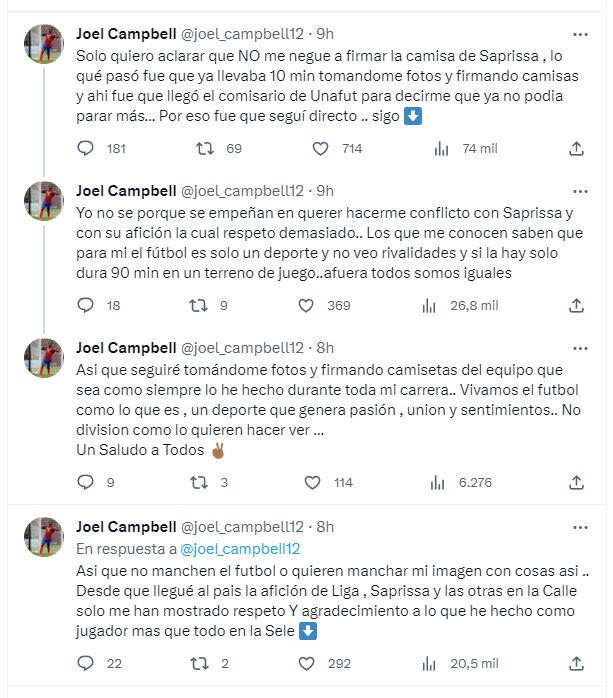Retweet the tweet with 3 retweets
The height and width of the screenshot is (698, 613).
pyautogui.click(x=196, y=482)
